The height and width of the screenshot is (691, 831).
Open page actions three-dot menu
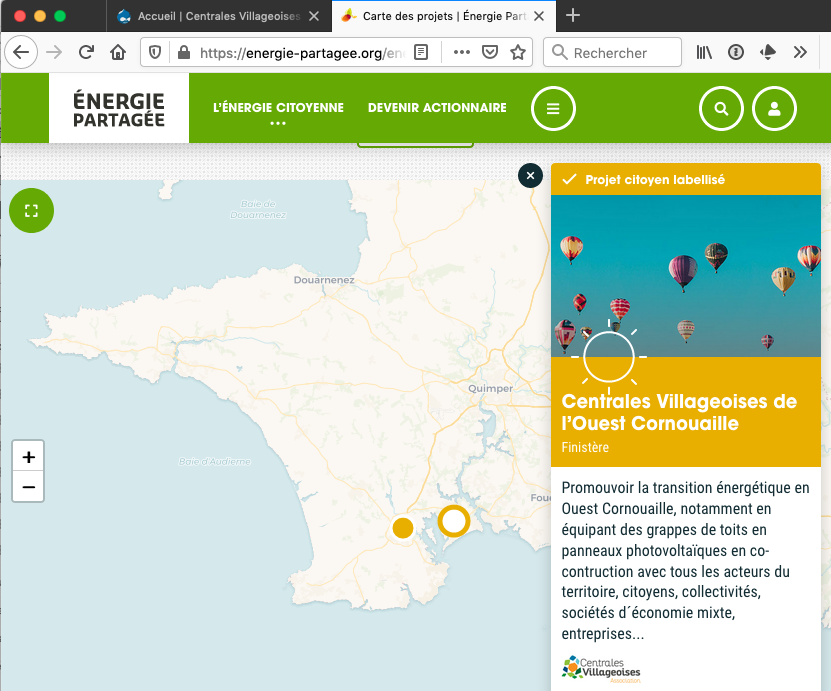pos(462,52)
